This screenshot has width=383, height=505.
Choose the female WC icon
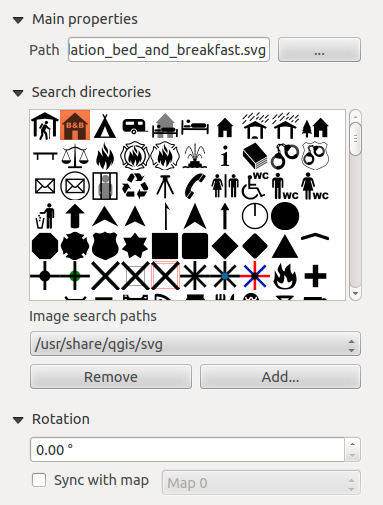(315, 186)
